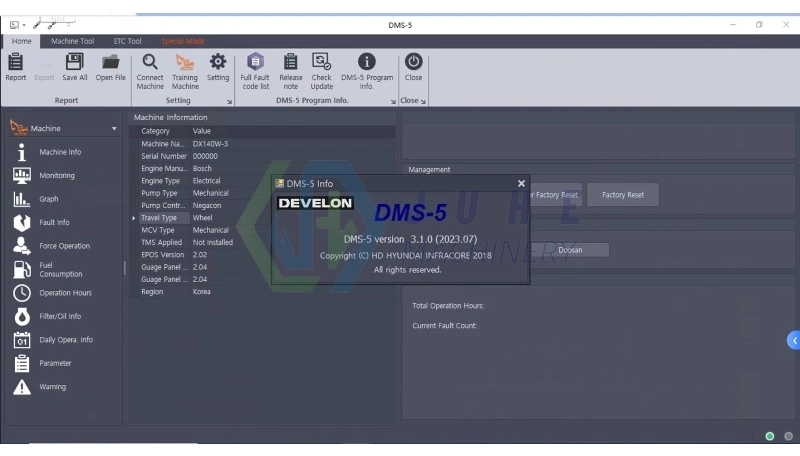Expand the Machine sidebar dropdown

pyautogui.click(x=114, y=129)
